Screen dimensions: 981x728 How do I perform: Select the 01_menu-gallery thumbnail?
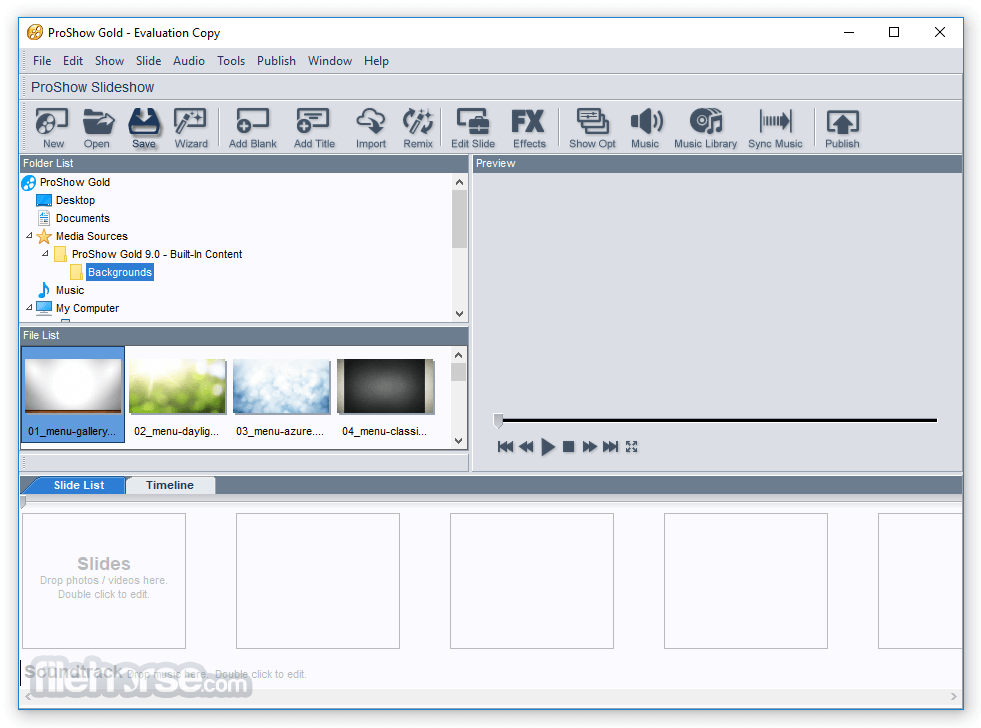tap(73, 395)
